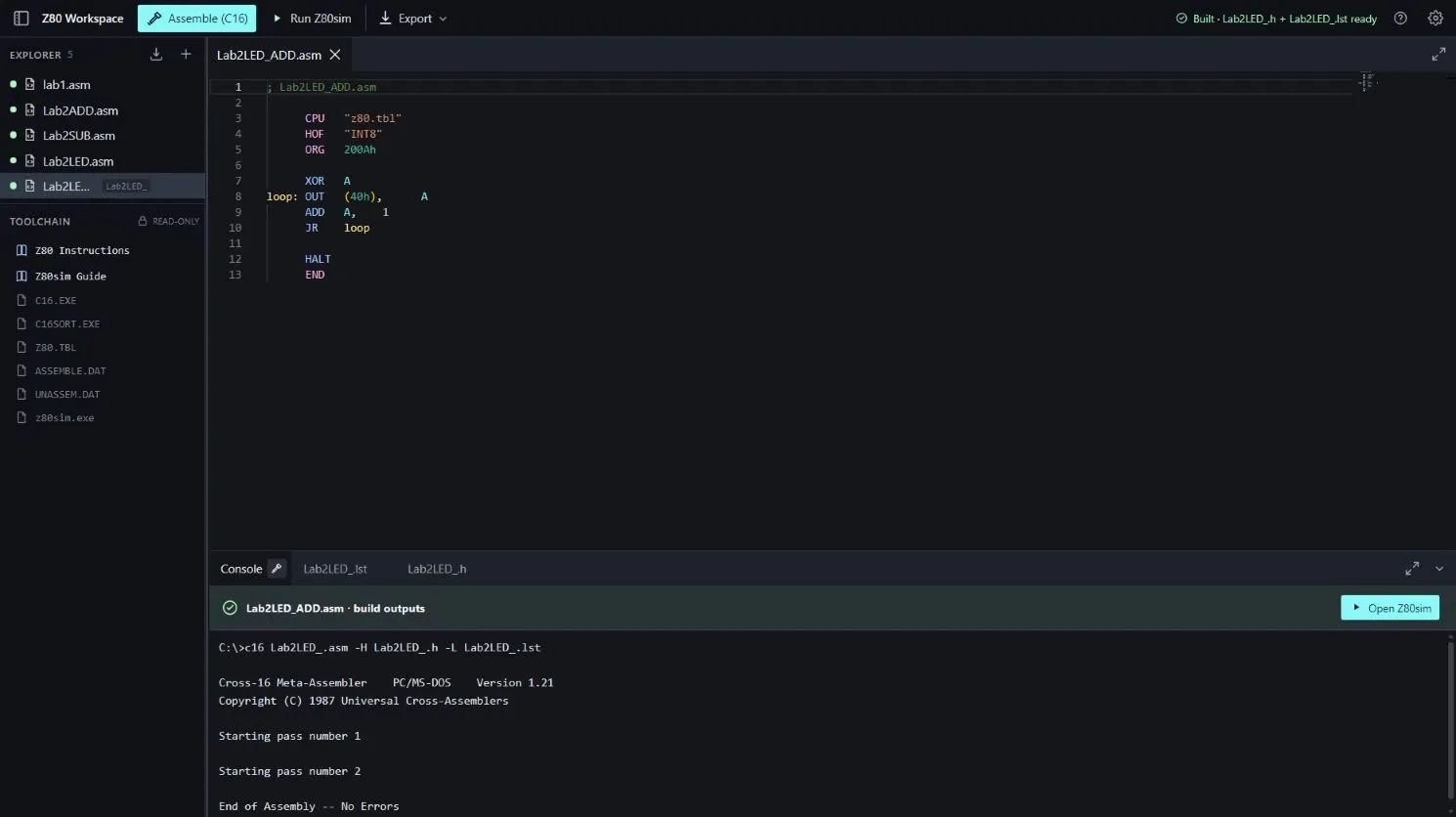Viewport: 1456px width, 817px height.
Task: Open the Export dropdown
Action: click(413, 19)
